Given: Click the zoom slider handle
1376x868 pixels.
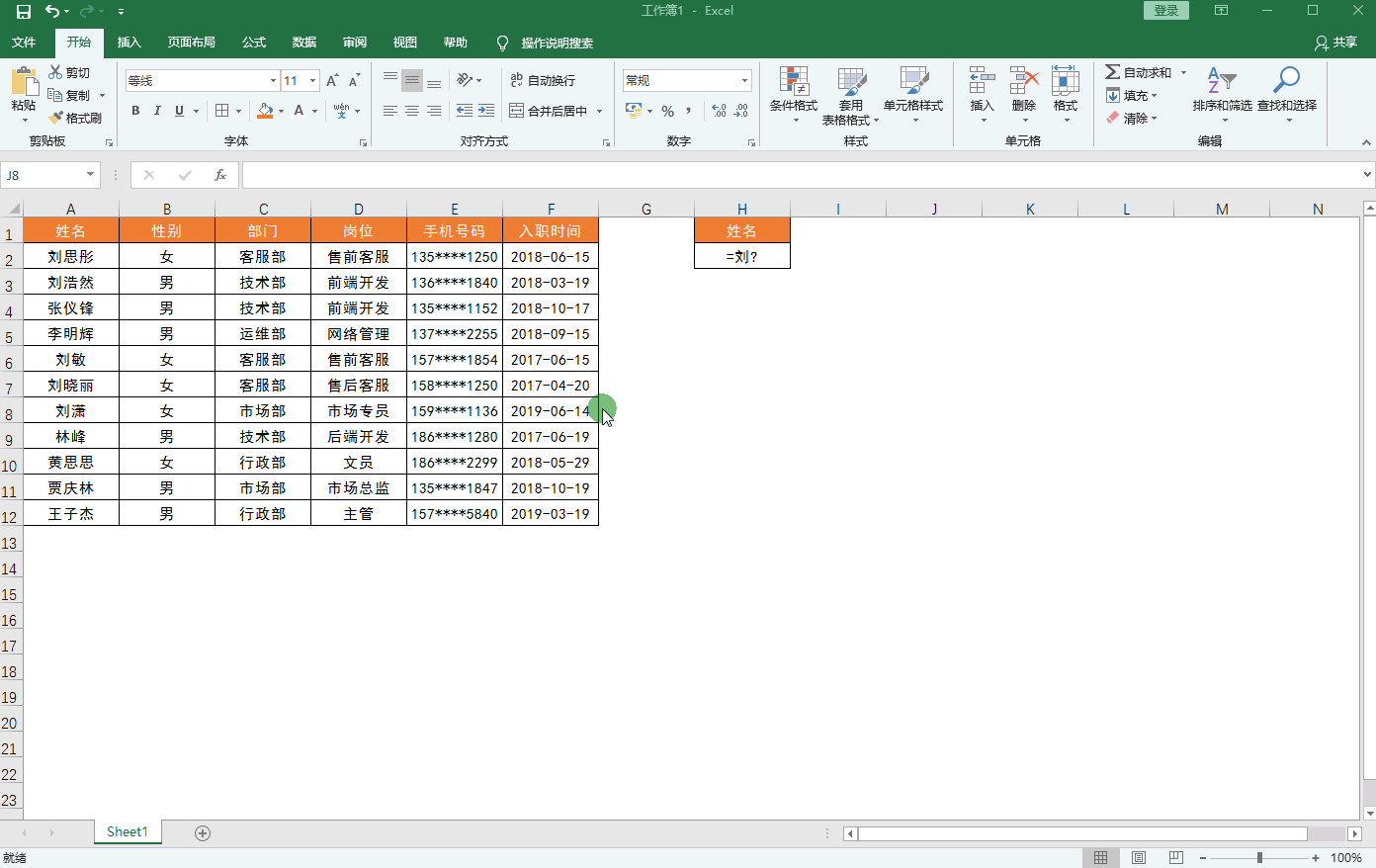Looking at the screenshot, I should (x=1259, y=858).
